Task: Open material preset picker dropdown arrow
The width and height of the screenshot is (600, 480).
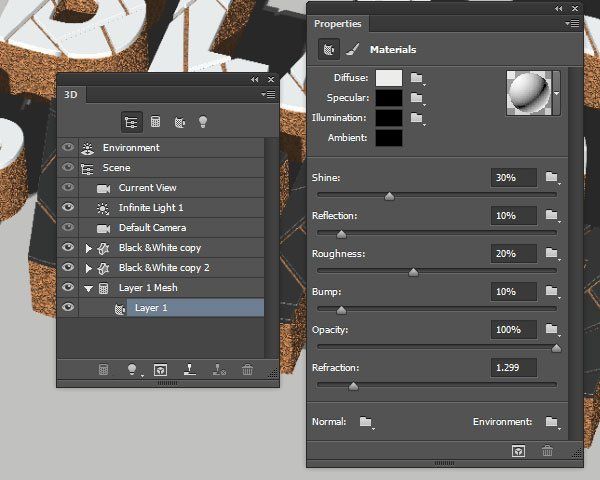Action: (x=557, y=93)
